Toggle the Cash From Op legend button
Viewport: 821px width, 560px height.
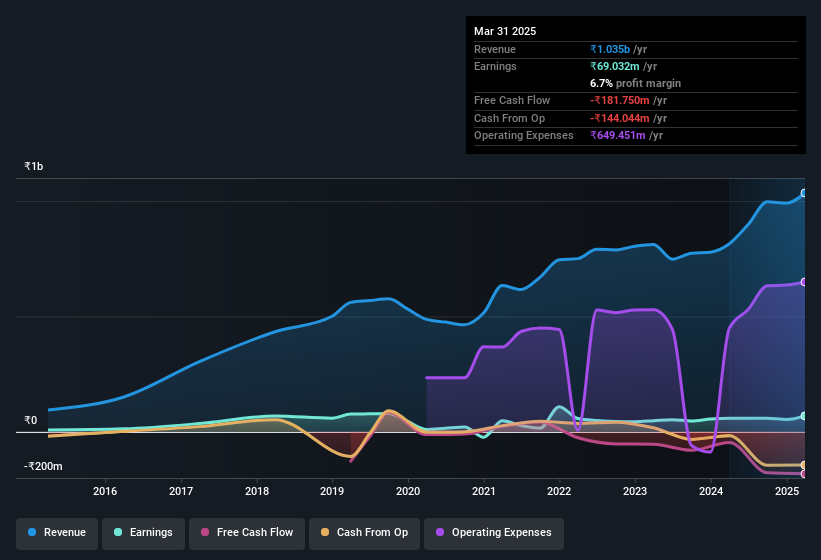tap(364, 533)
